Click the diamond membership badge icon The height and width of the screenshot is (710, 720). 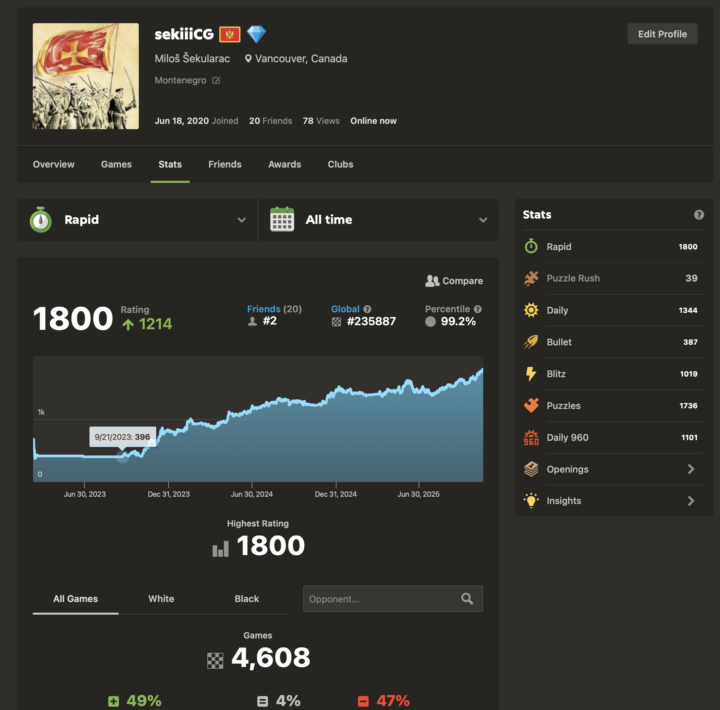coord(256,34)
